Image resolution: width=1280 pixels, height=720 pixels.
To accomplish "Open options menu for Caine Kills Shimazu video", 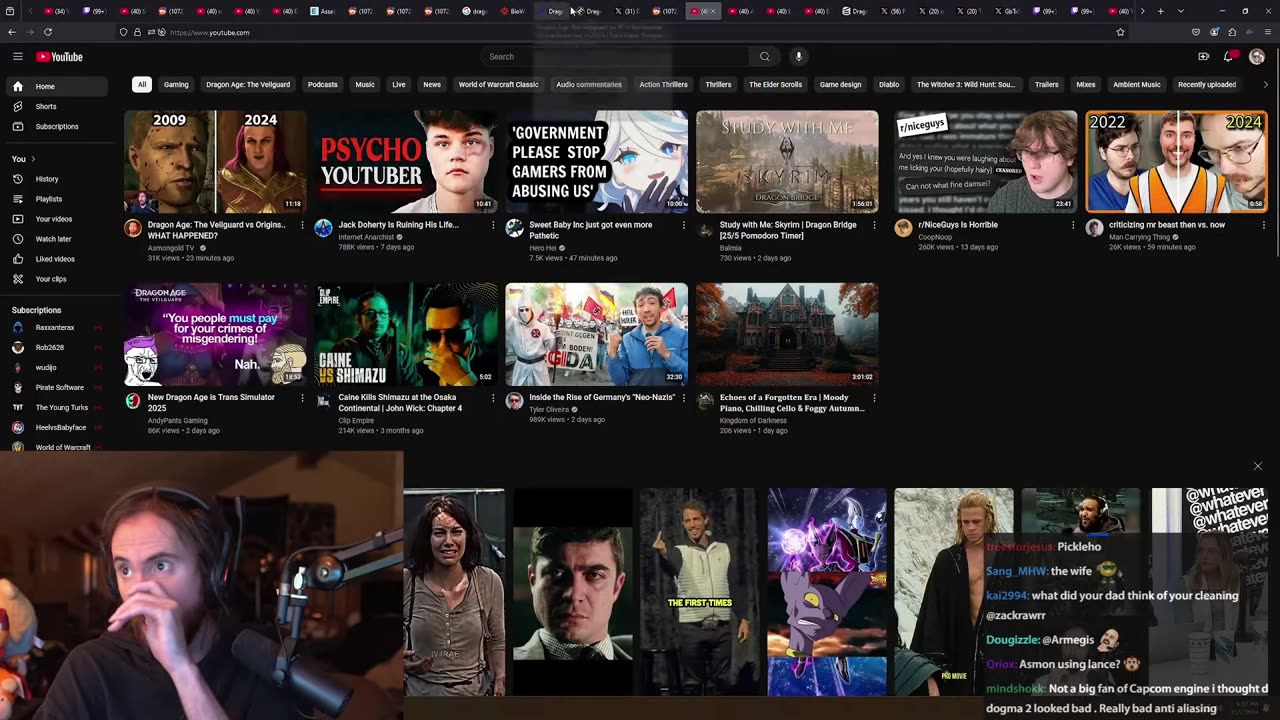I will (493, 398).
